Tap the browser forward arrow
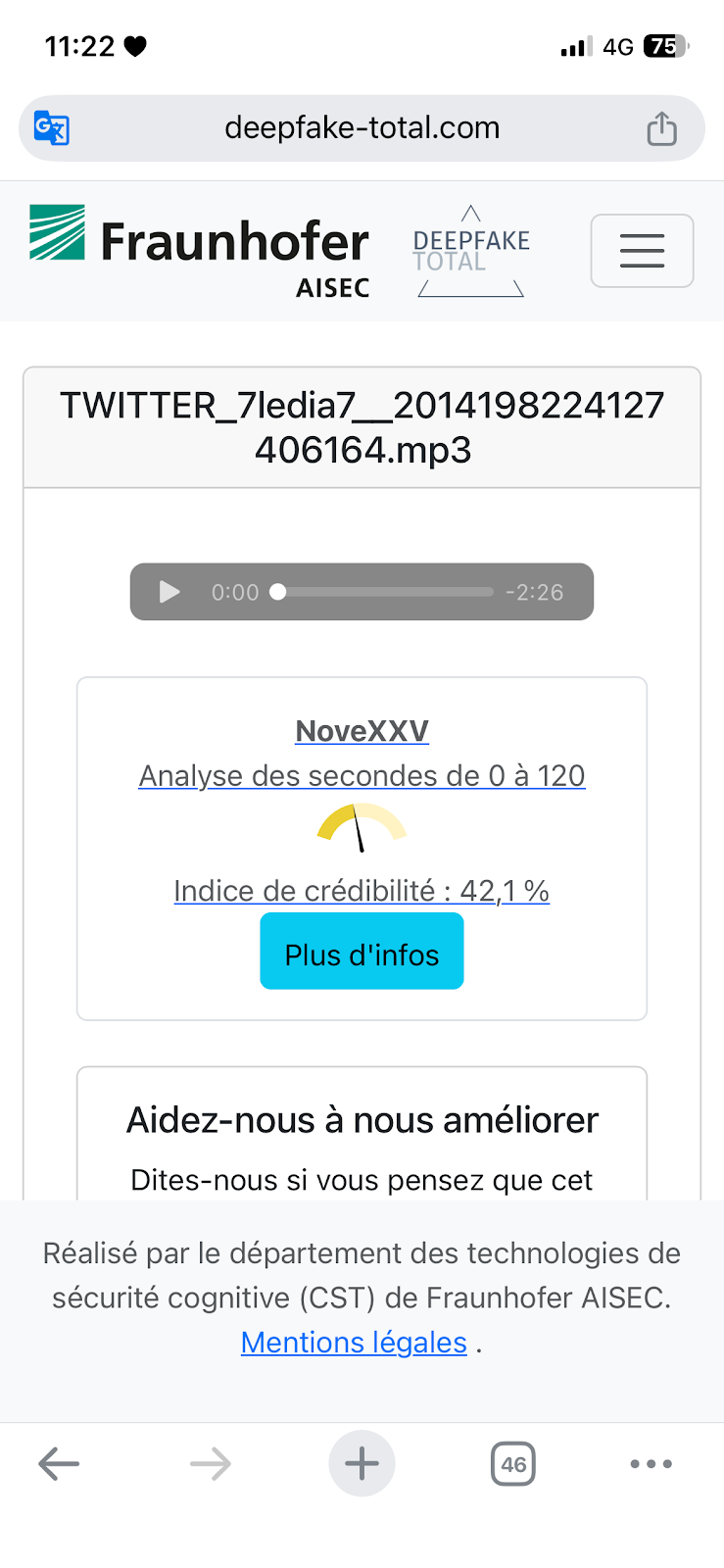This screenshot has height=1568, width=724. [211, 1464]
